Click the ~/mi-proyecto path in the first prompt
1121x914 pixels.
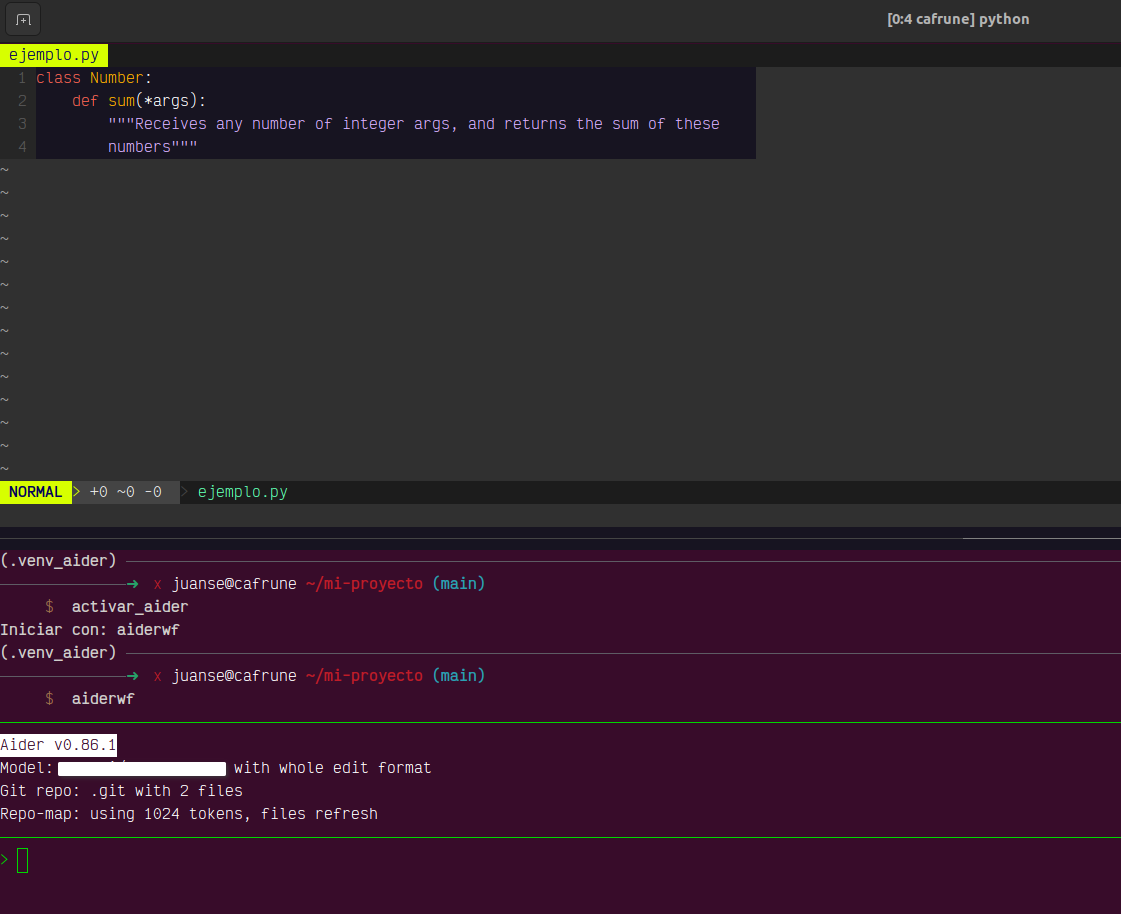click(364, 584)
